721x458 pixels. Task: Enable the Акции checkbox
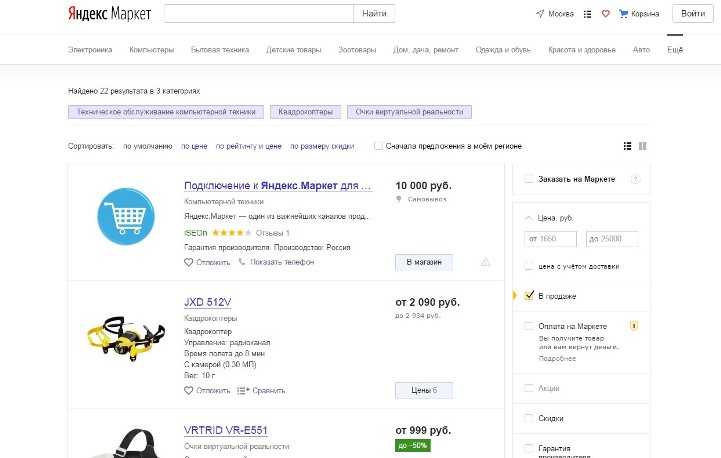[x=529, y=388]
